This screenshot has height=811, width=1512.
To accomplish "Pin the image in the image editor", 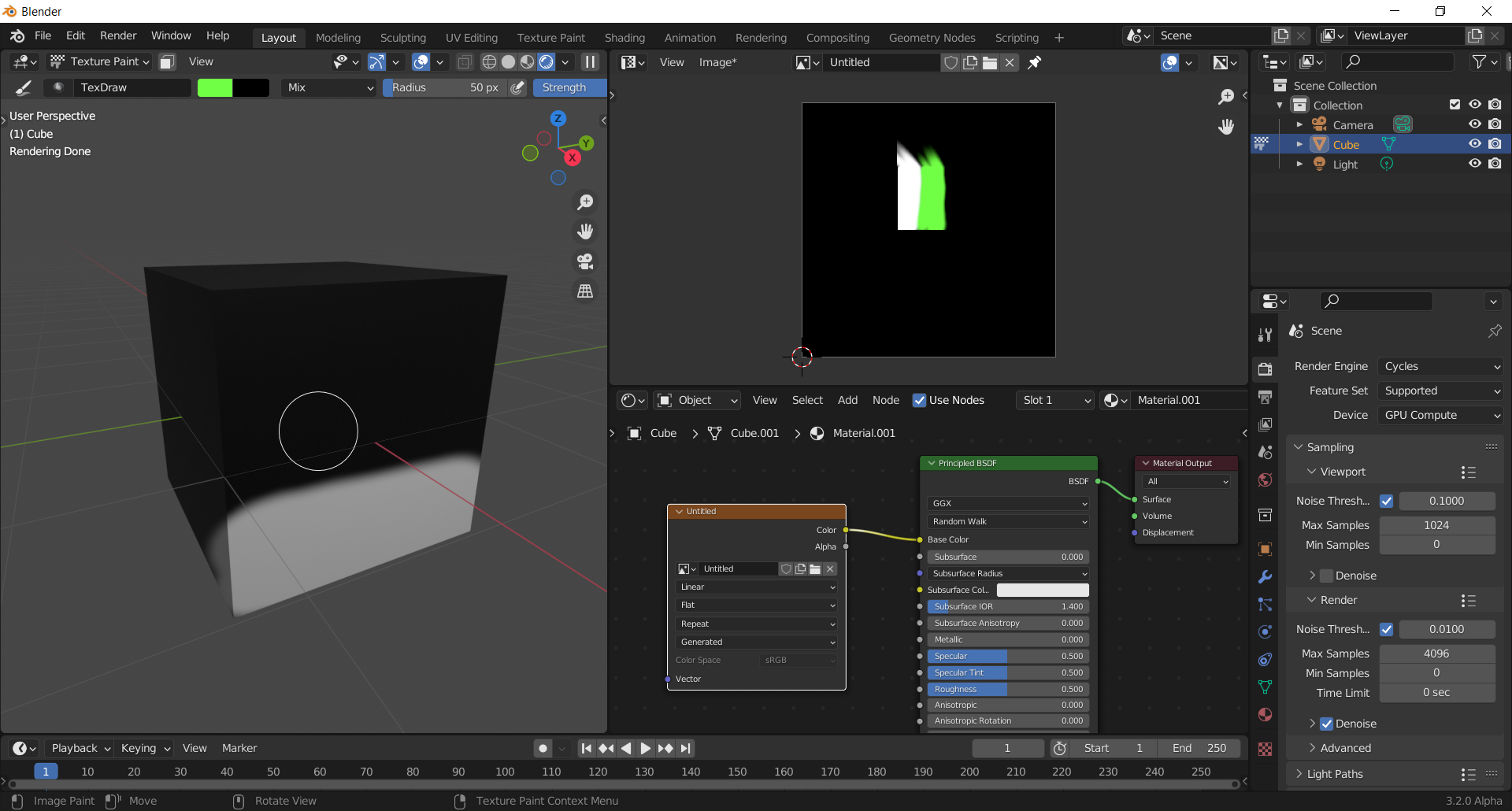I will click(1035, 62).
